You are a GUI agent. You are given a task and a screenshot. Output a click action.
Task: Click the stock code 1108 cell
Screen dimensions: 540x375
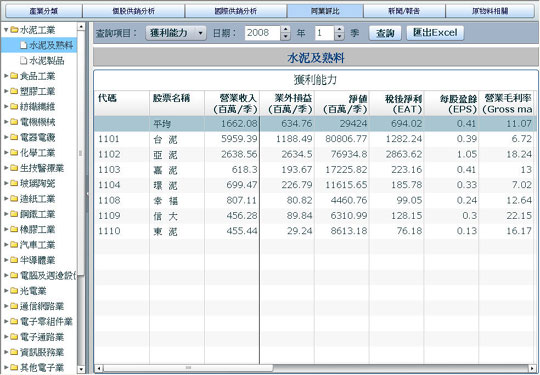[x=109, y=200]
